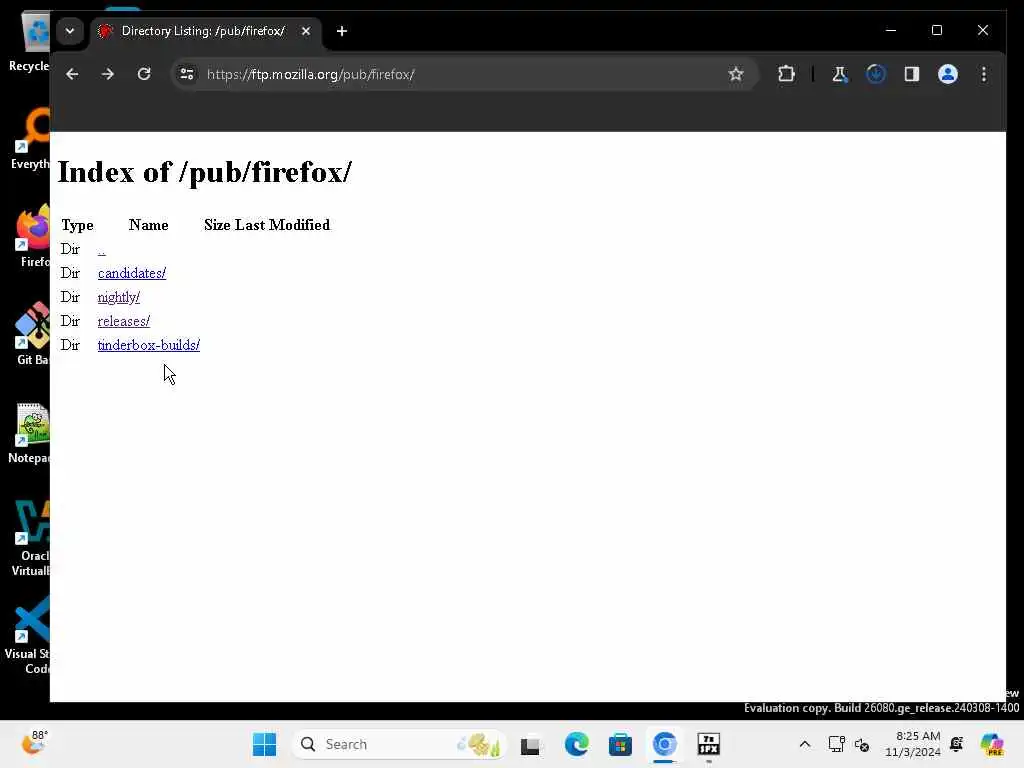Click the 'Last Modified' column header

[x=282, y=225]
